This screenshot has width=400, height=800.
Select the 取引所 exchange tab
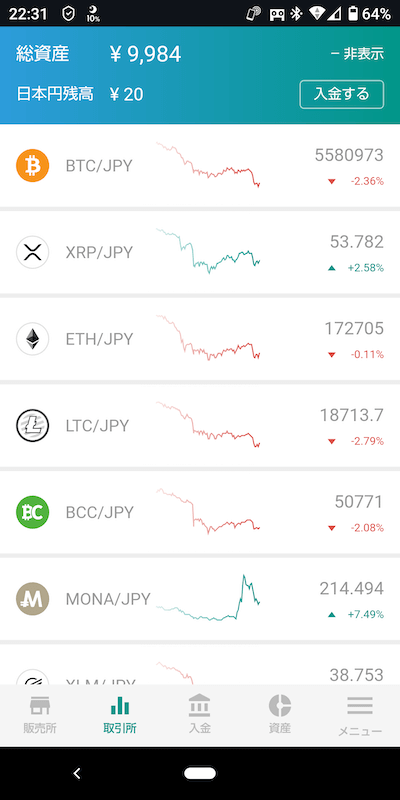coord(120,715)
